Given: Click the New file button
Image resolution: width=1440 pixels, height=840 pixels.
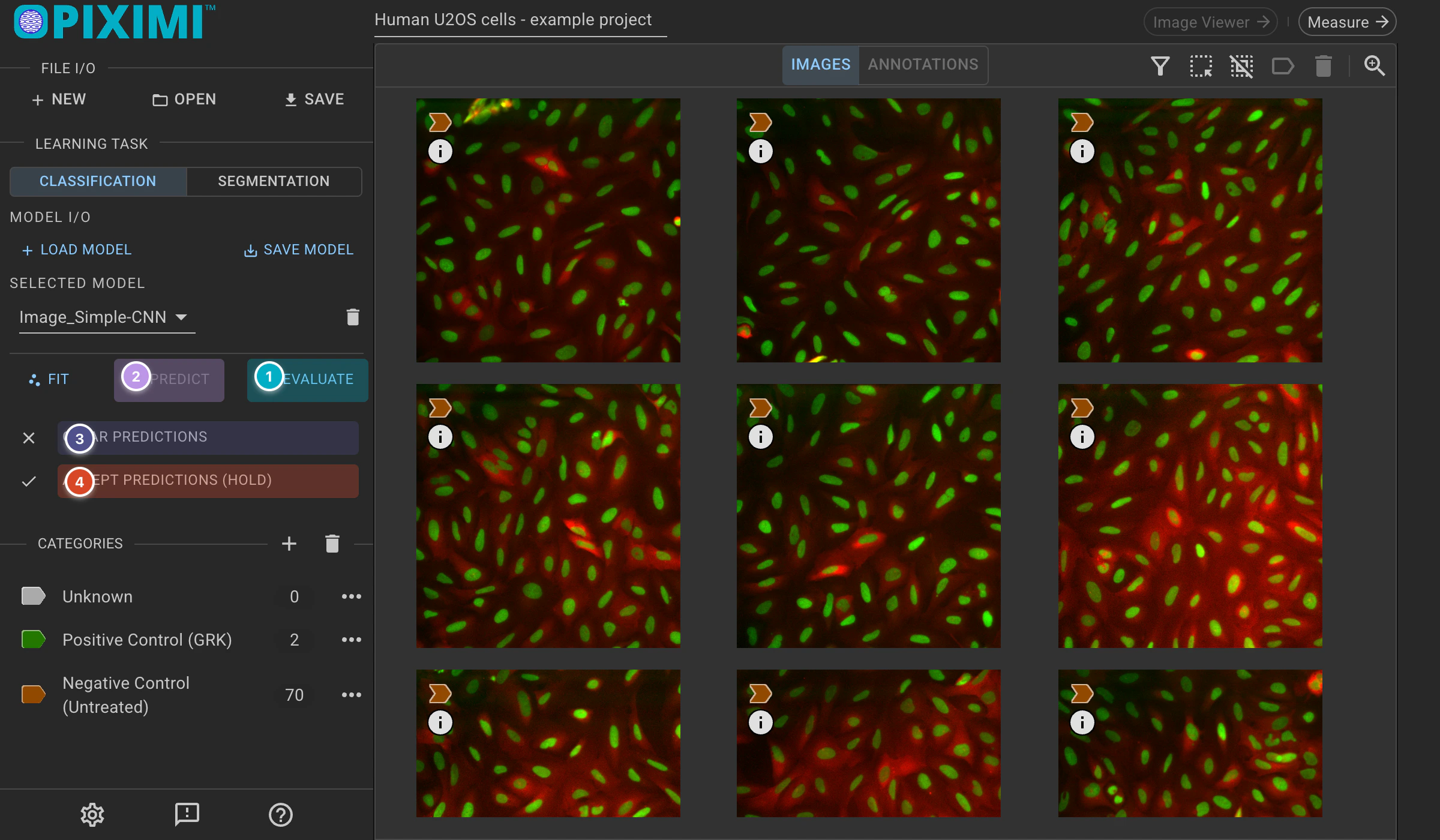Looking at the screenshot, I should click(x=59, y=99).
